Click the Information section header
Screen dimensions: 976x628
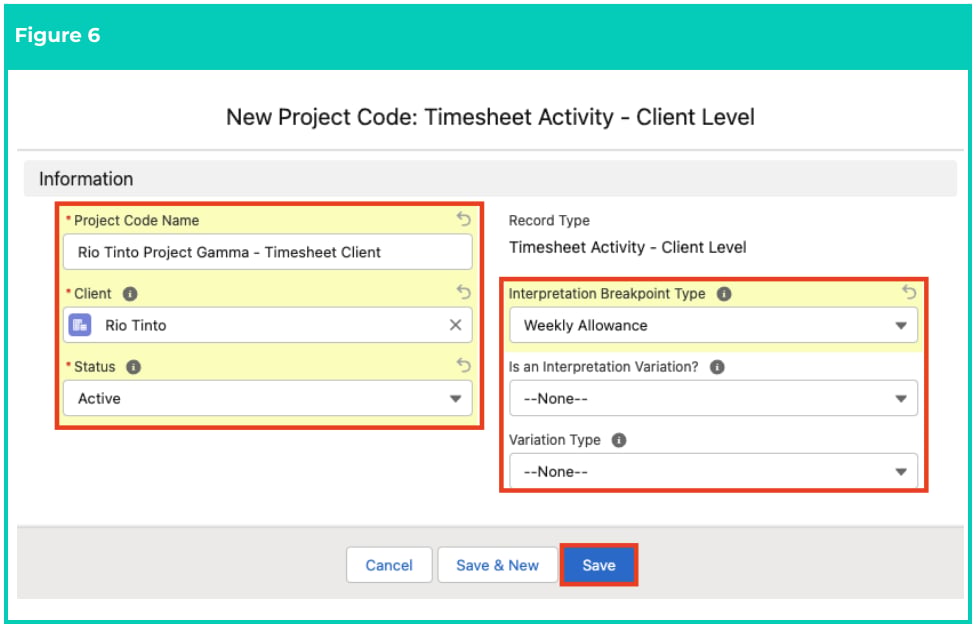tap(490, 179)
